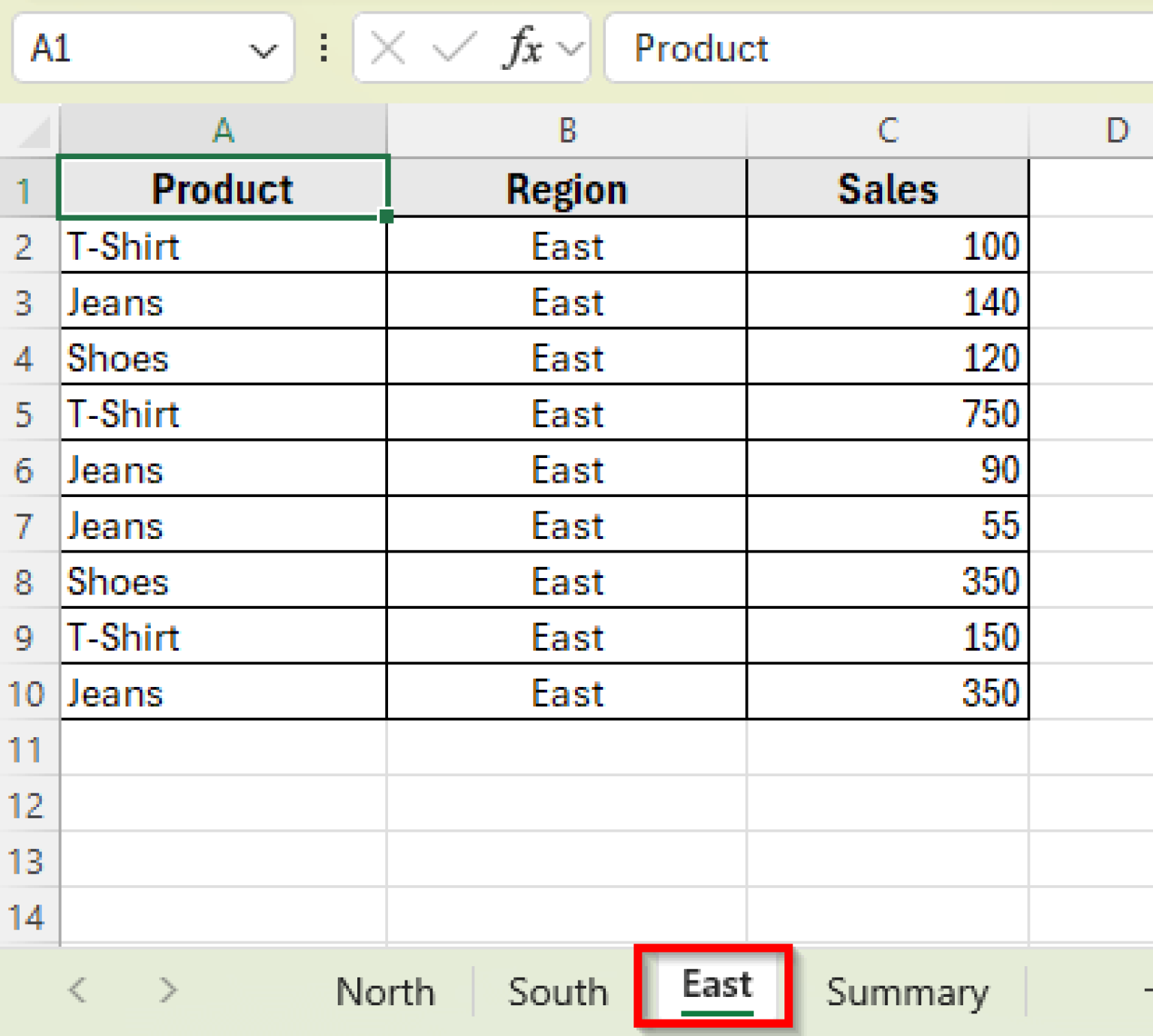The image size is (1153, 1036).
Task: Select the Region header cell B1
Action: click(x=565, y=188)
